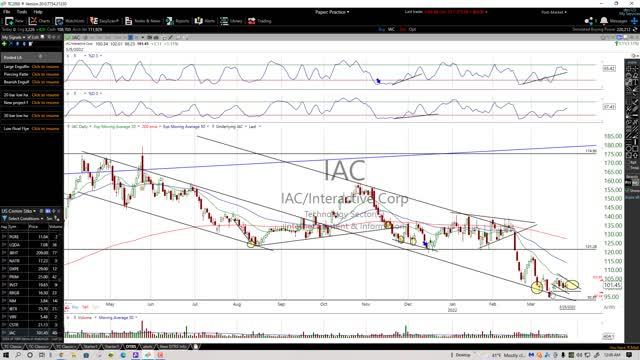This screenshot has width=640, height=360.
Task: Close the top stochastic indicator pane
Action: coord(68,56)
